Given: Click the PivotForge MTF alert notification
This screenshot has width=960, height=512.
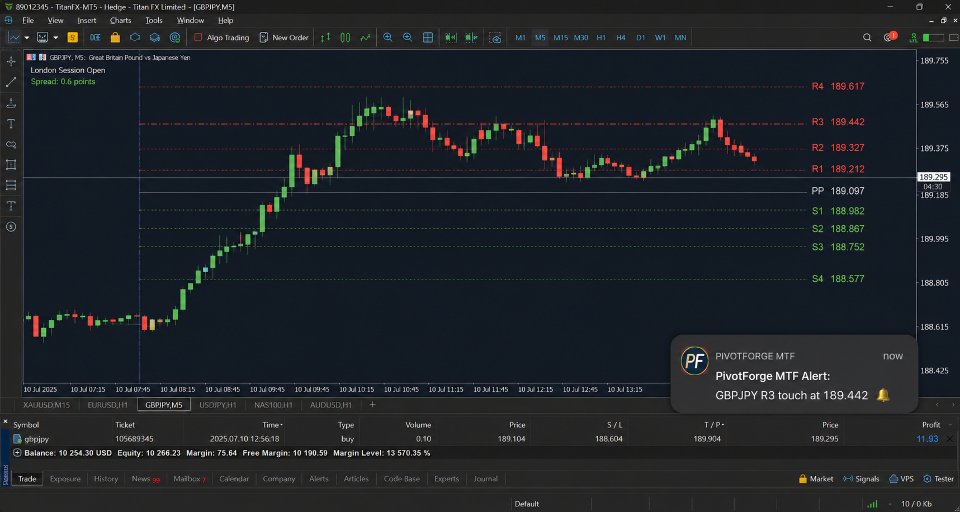Looking at the screenshot, I should 794,374.
